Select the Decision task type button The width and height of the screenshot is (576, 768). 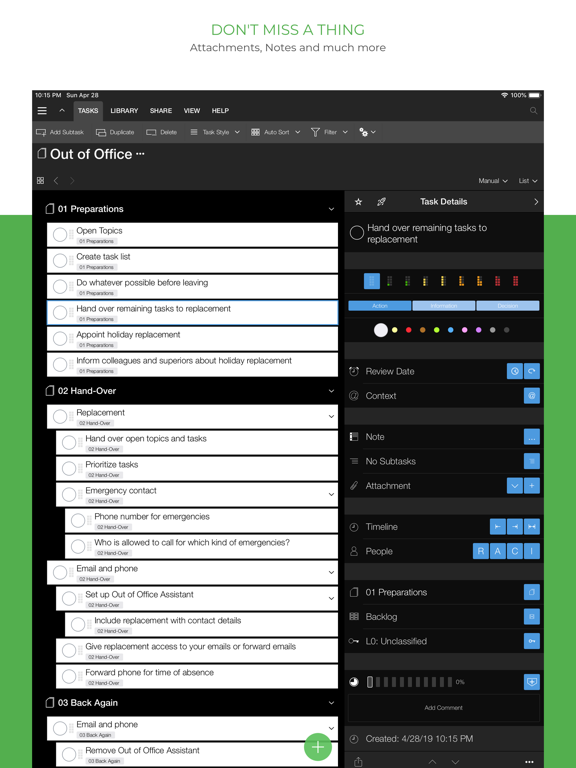[508, 306]
